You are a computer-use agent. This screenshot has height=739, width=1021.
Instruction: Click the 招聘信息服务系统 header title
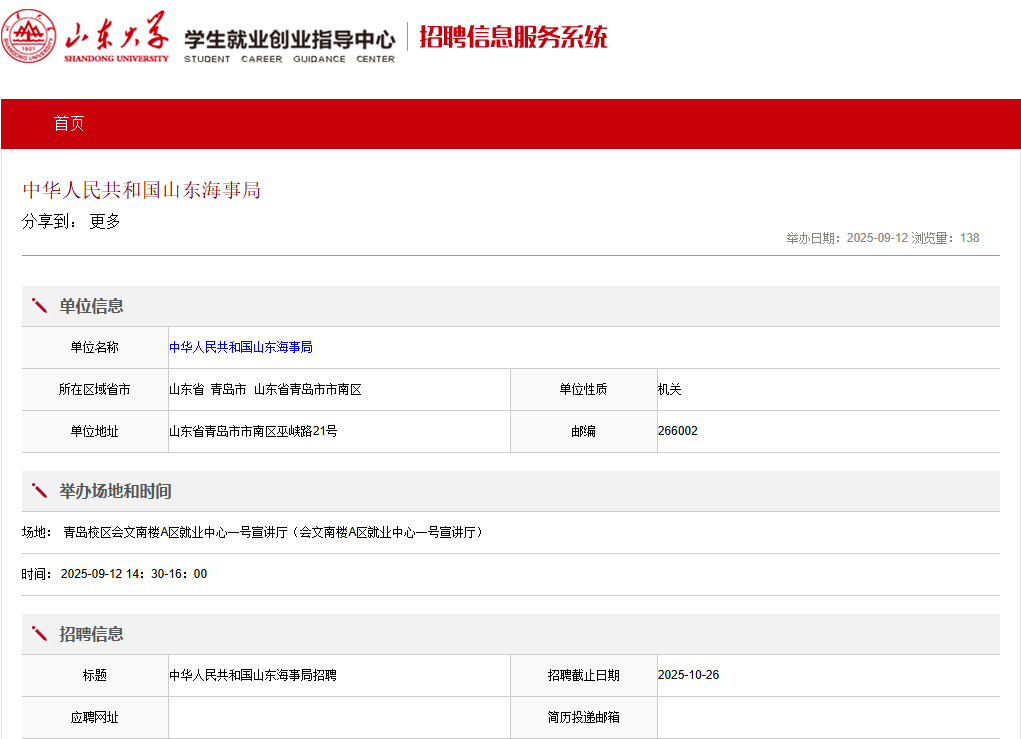513,36
